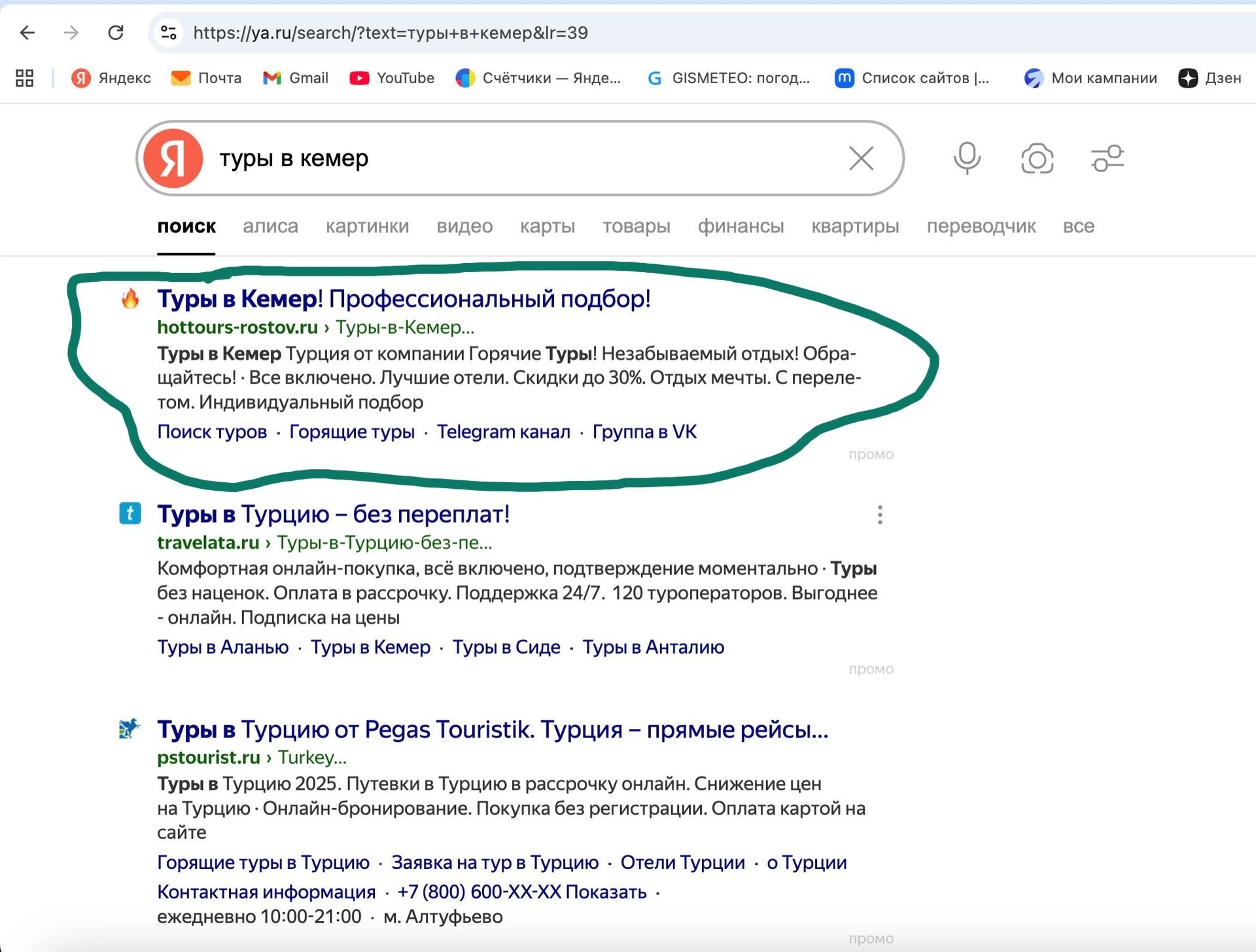Click the Yandex logo in search box
This screenshot has width=1256, height=952.
(173, 158)
